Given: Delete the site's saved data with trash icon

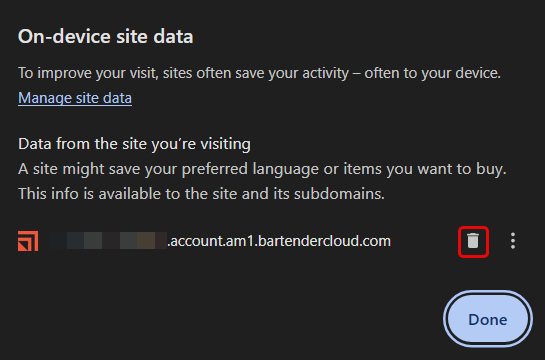Looking at the screenshot, I should click(x=473, y=241).
